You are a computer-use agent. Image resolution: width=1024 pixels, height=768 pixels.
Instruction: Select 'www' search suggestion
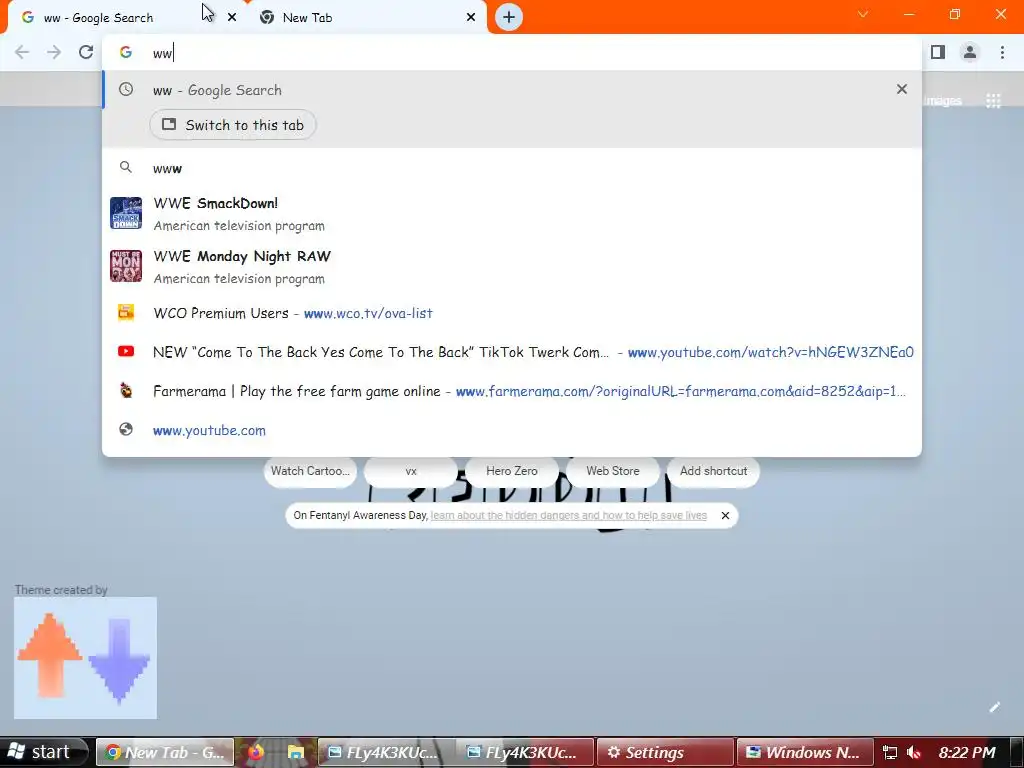[x=512, y=168]
